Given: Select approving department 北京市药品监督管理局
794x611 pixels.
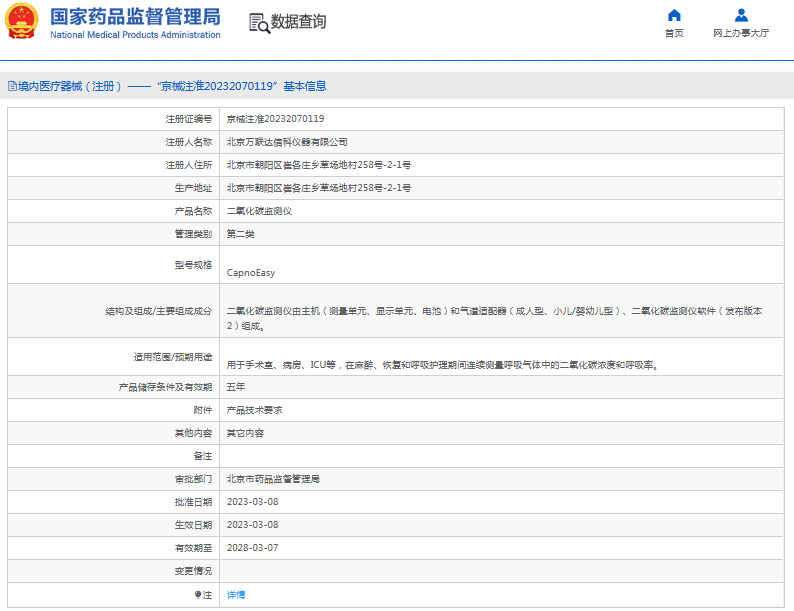Looking at the screenshot, I should (273, 479).
